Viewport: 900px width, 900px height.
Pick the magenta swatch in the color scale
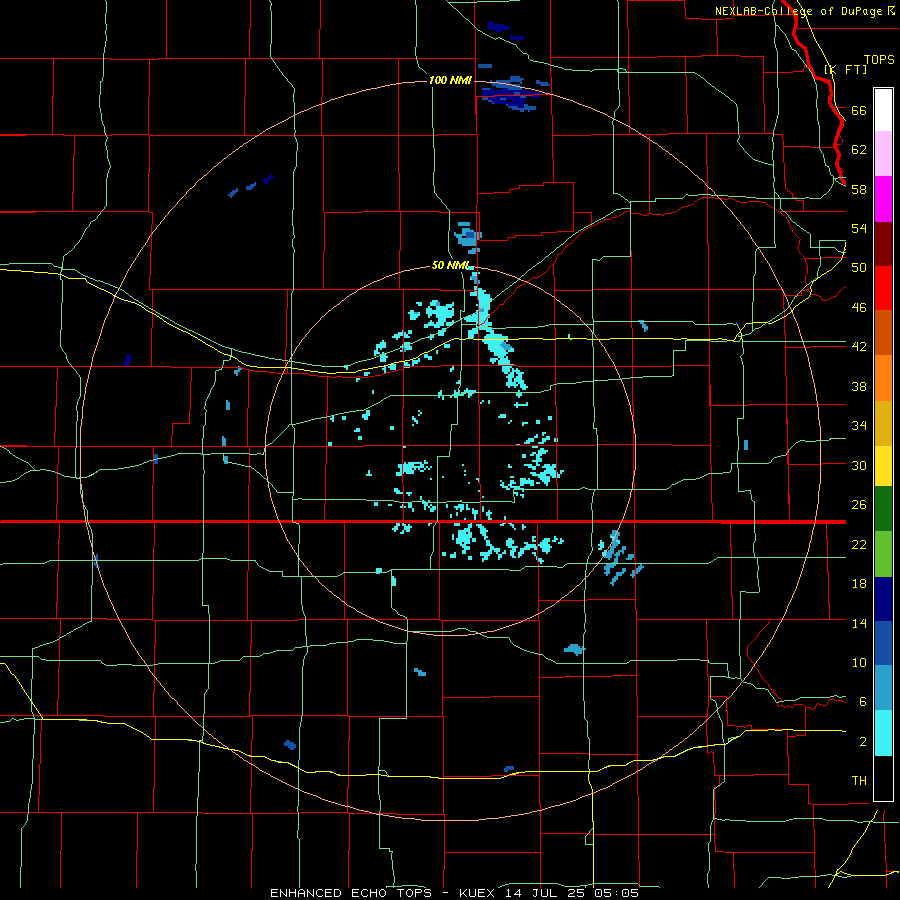tap(883, 199)
